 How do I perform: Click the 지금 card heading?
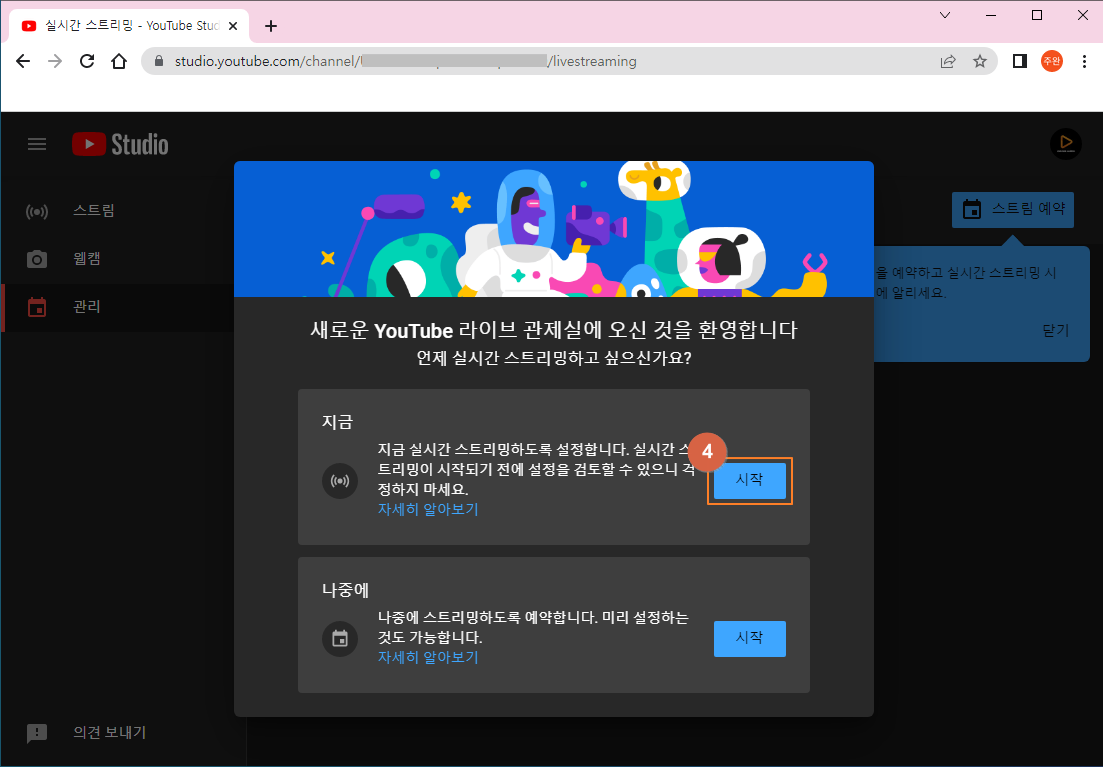338,422
